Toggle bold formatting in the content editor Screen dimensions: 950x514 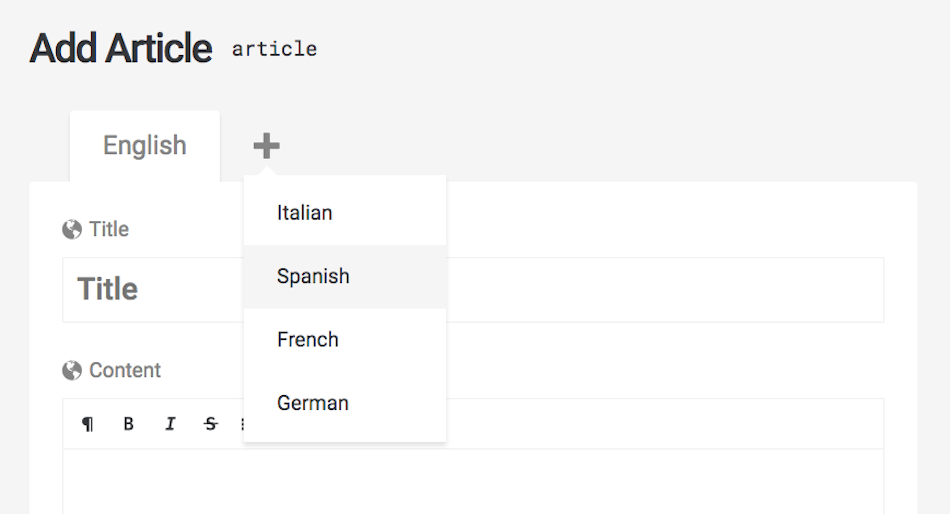(x=128, y=424)
